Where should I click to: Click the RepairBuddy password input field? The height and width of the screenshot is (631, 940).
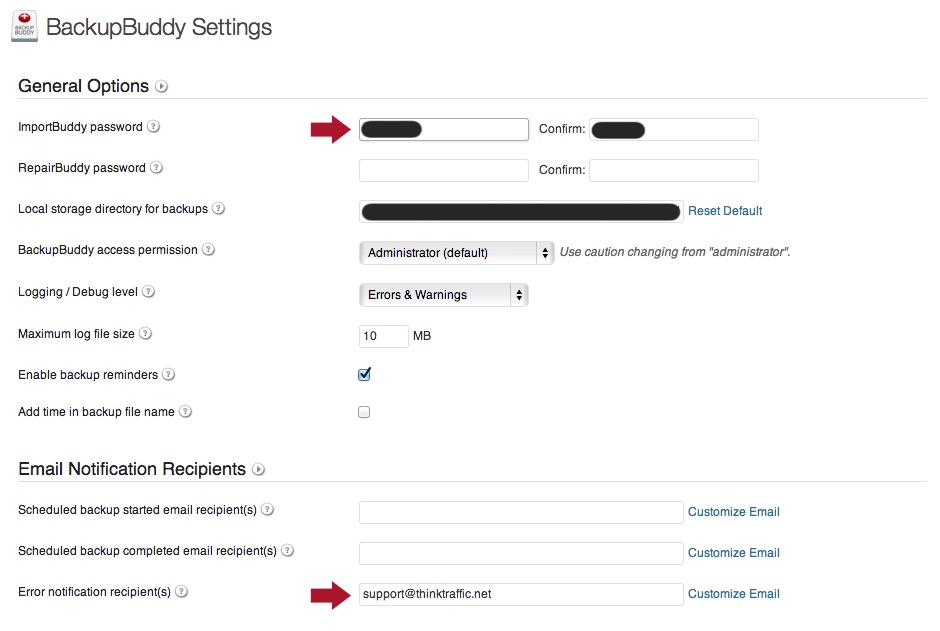pos(443,171)
